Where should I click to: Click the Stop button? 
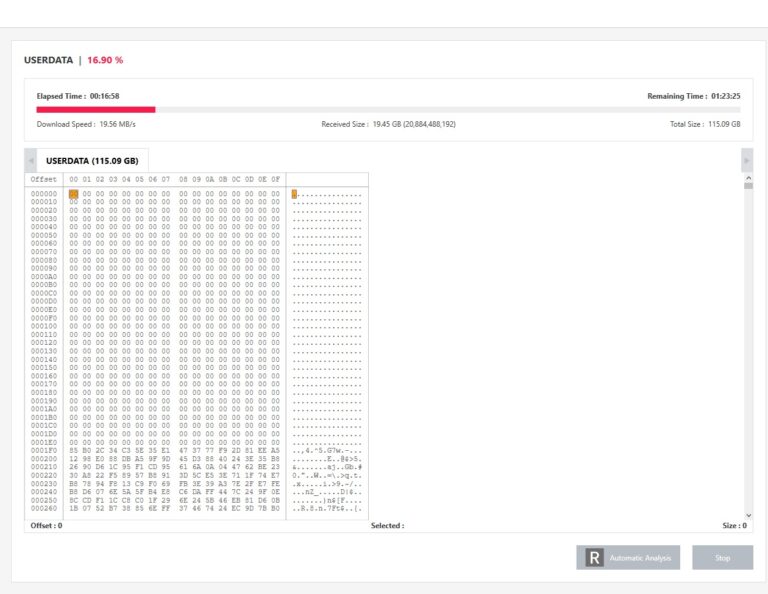[x=722, y=557]
